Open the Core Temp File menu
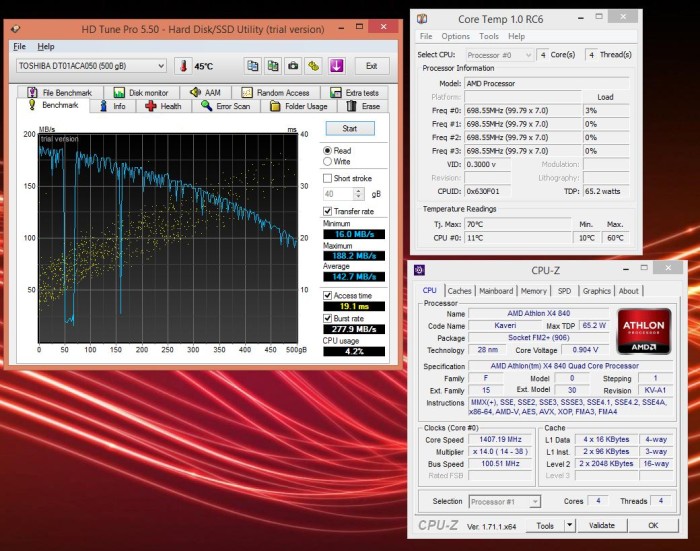Screen dimensions: 700x551 [426, 36]
